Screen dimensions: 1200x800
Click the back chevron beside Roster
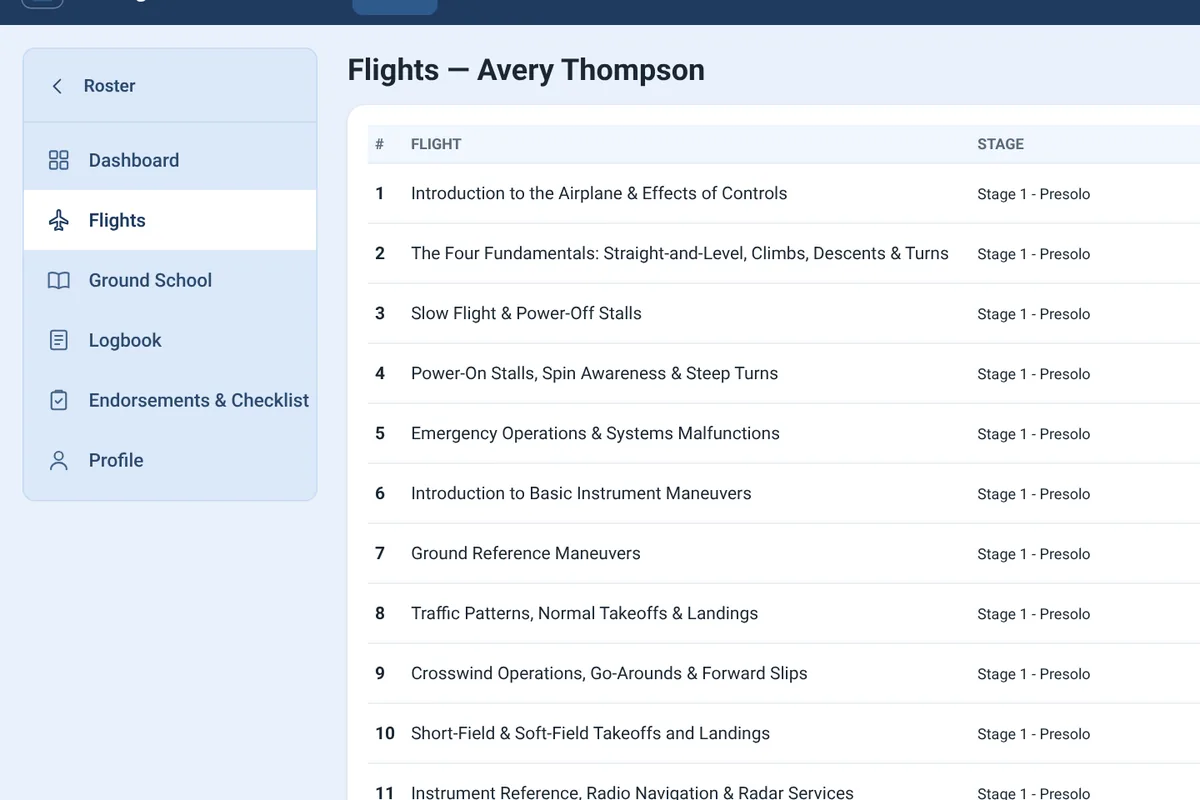[x=57, y=86]
